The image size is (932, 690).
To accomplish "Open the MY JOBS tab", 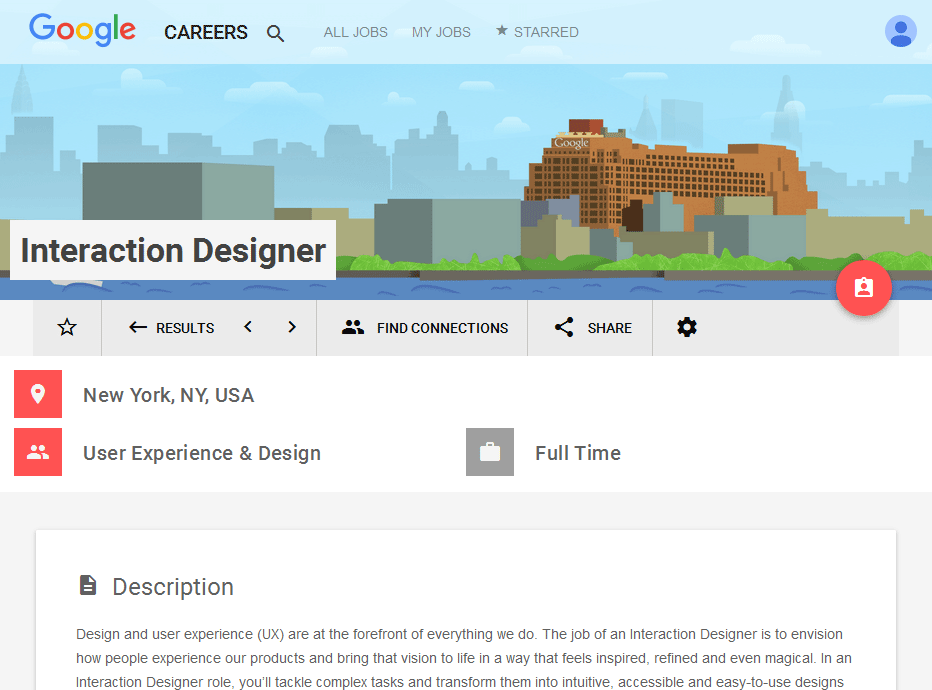I will click(x=441, y=32).
